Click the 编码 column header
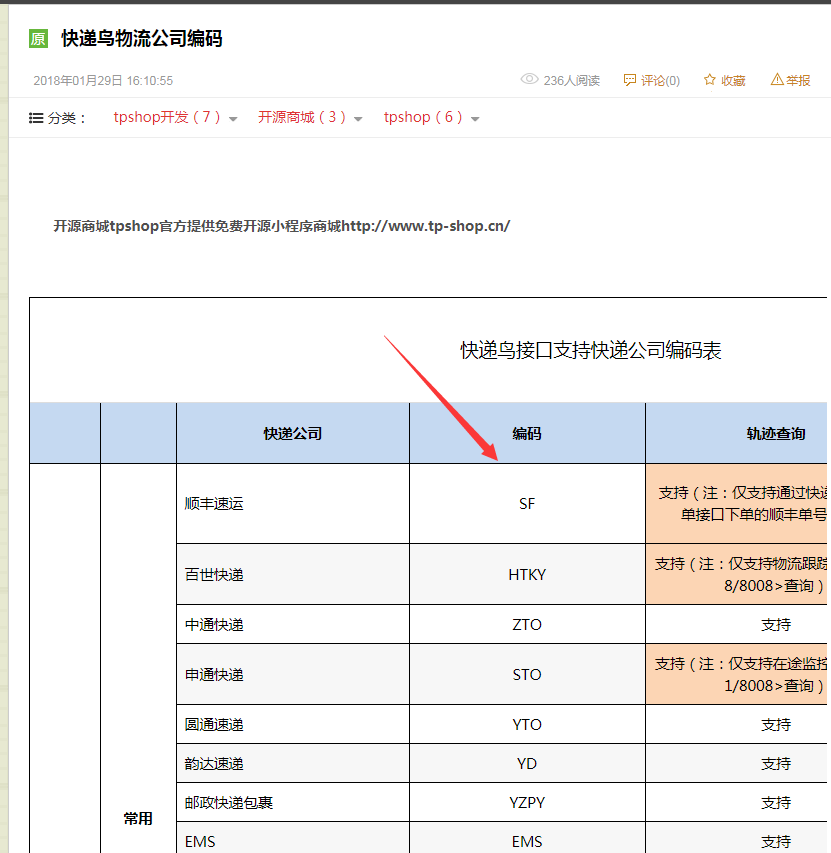The width and height of the screenshot is (831, 853). click(x=527, y=434)
